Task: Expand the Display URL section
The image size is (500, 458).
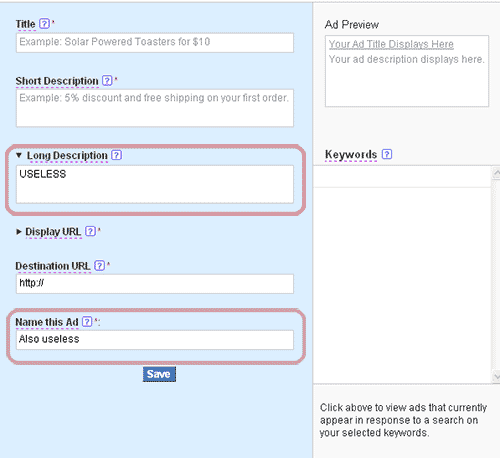Action: 19,232
